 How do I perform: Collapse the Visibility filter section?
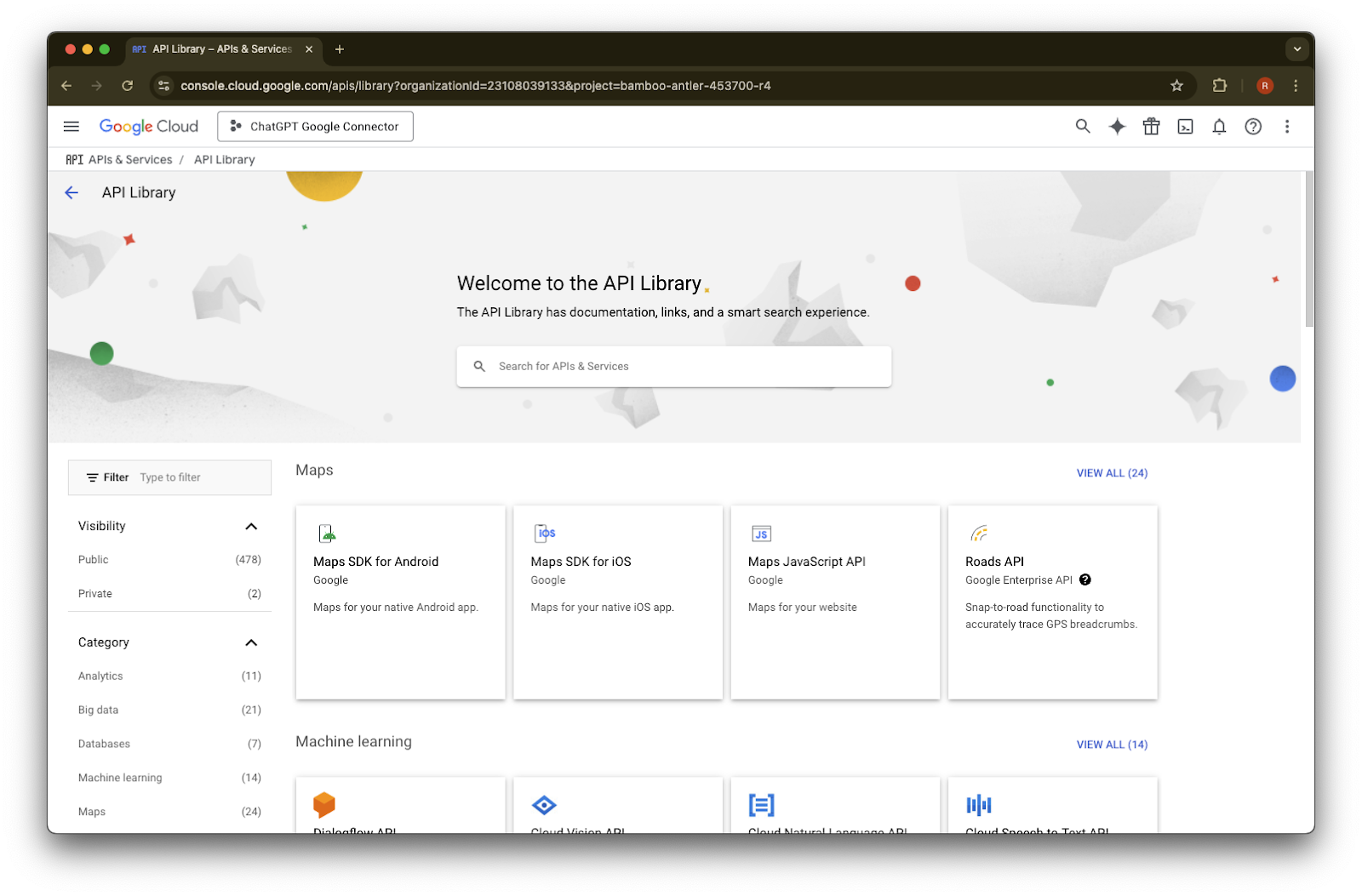(x=251, y=527)
